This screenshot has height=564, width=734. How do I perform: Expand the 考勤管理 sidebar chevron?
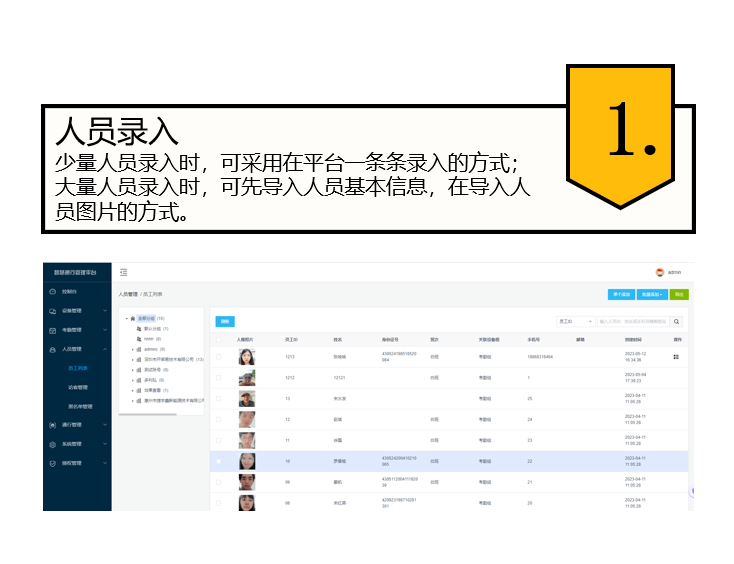pyautogui.click(x=105, y=330)
